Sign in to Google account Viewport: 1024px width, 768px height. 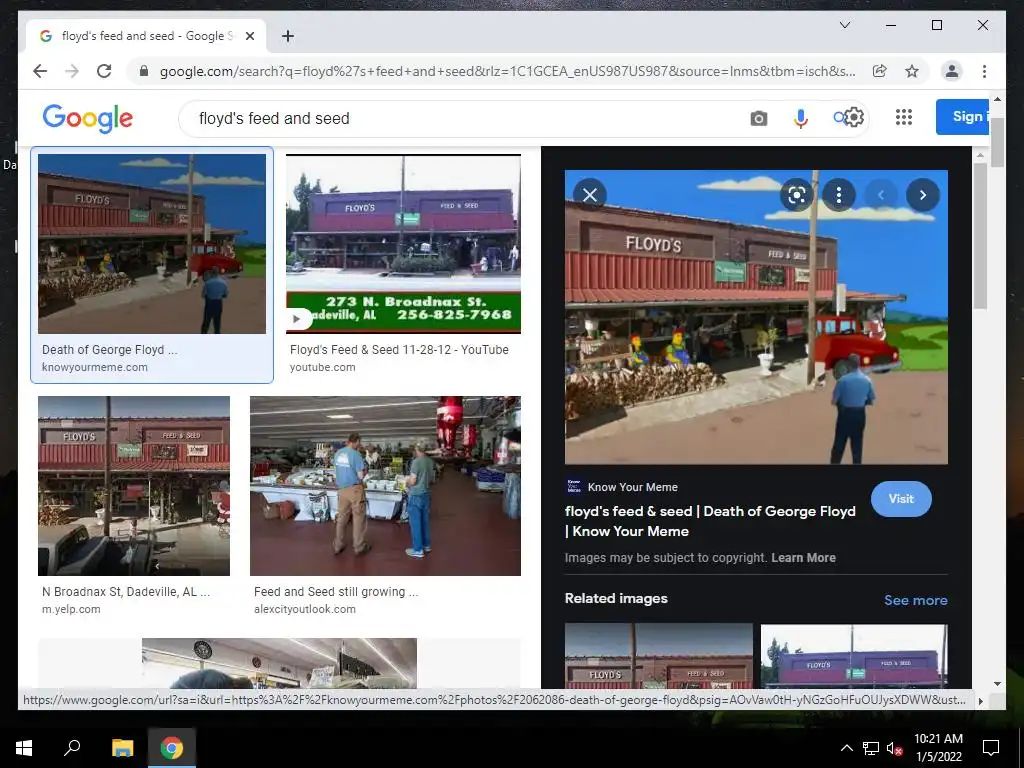(x=963, y=117)
